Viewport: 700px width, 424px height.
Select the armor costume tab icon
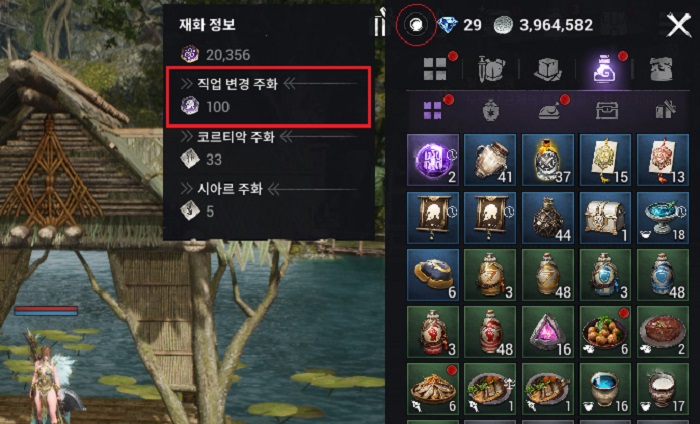click(661, 69)
